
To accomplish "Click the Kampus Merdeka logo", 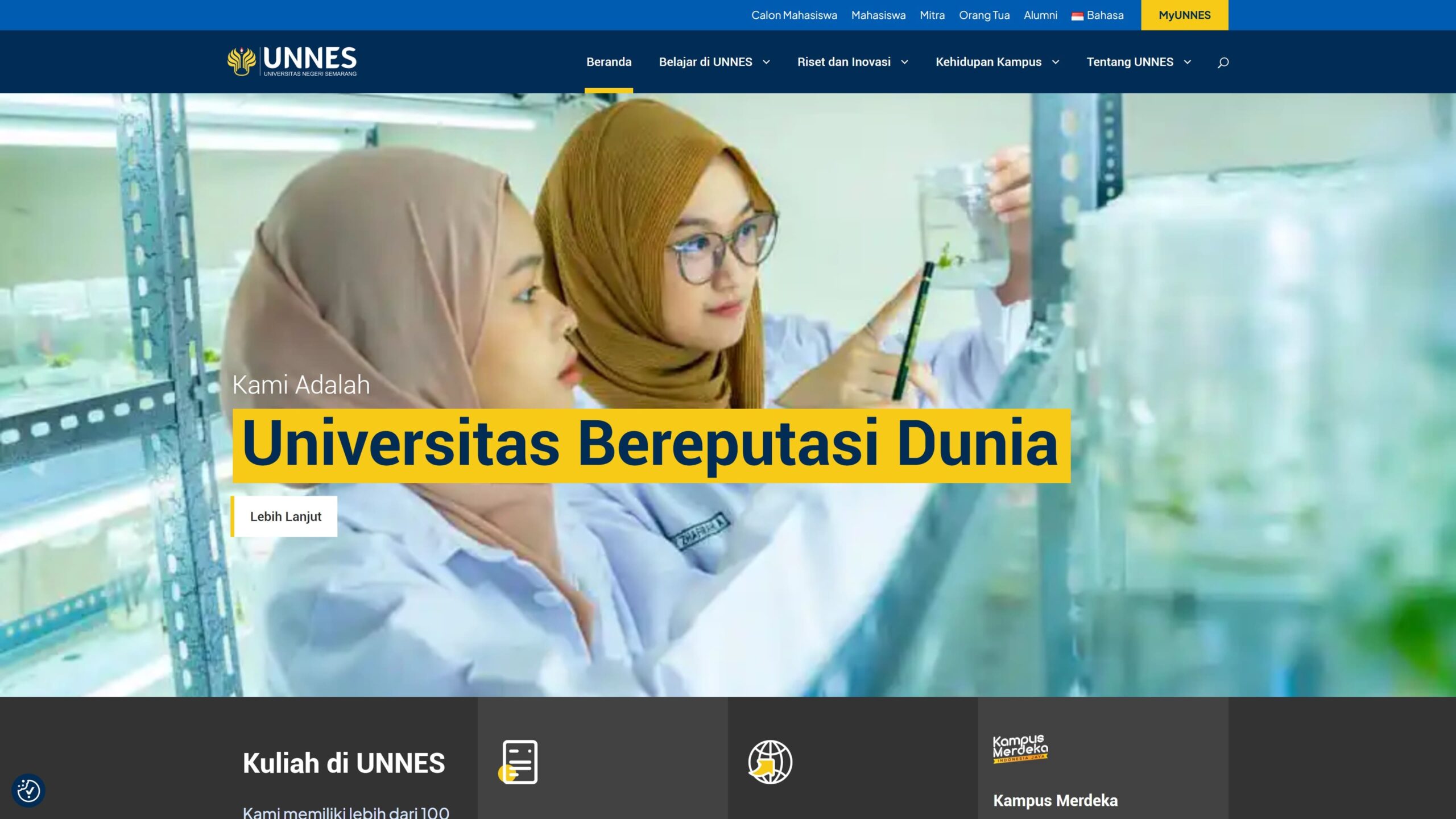I will [1020, 749].
